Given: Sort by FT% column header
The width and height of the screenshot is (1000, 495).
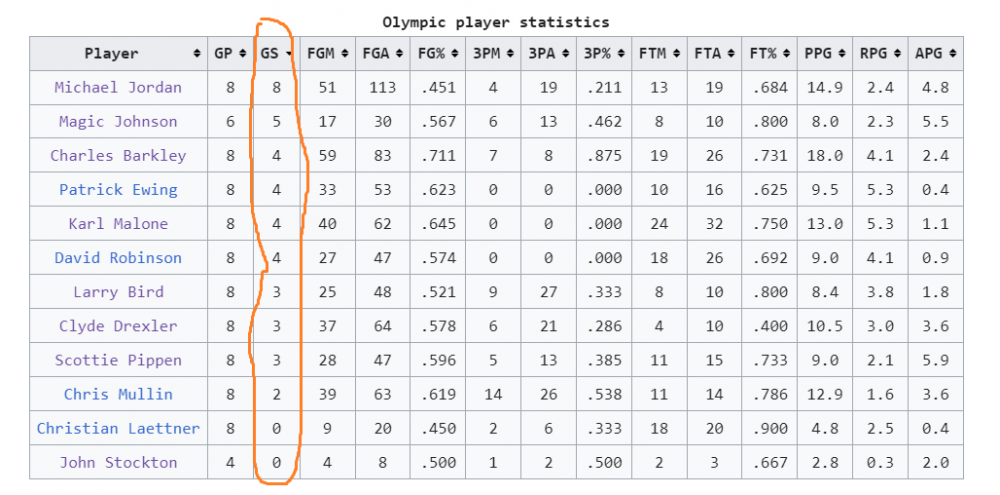Looking at the screenshot, I should click(768, 54).
